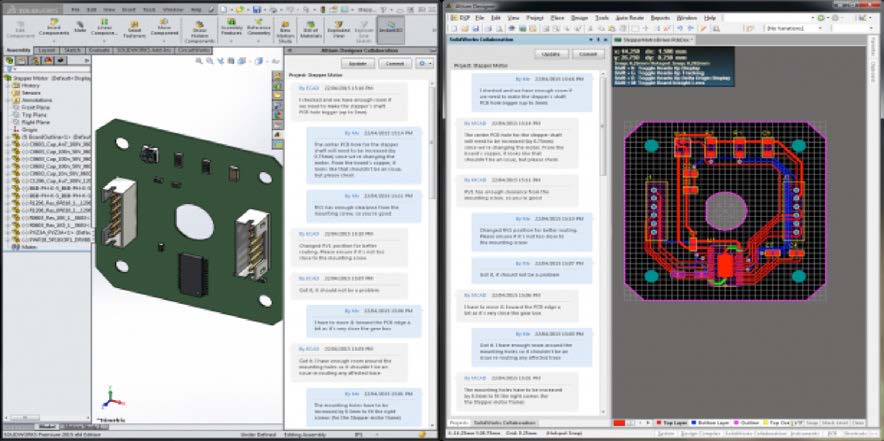
Task: Click the Instant3D button
Action: click(390, 29)
